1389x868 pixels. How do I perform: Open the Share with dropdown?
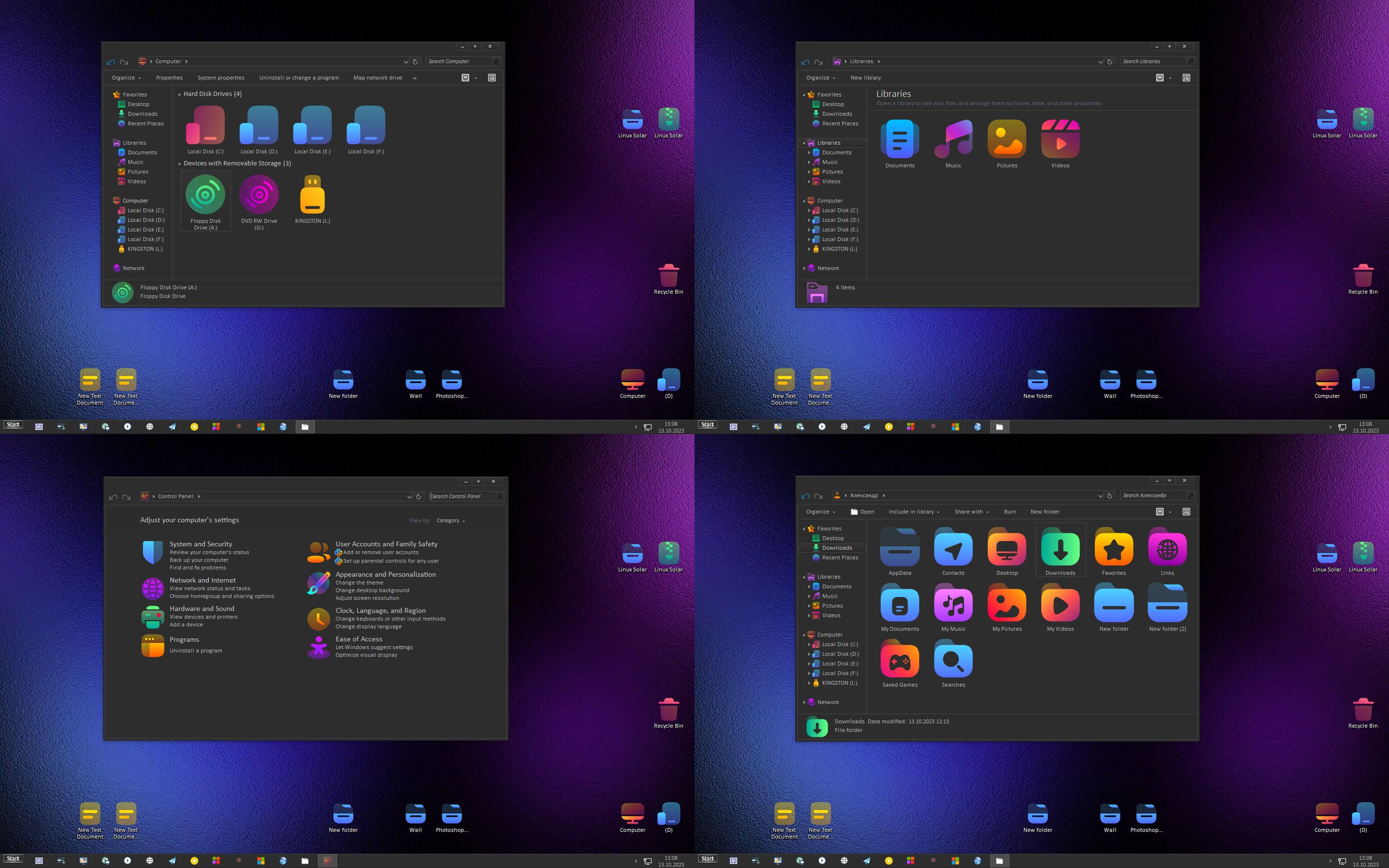(x=971, y=512)
